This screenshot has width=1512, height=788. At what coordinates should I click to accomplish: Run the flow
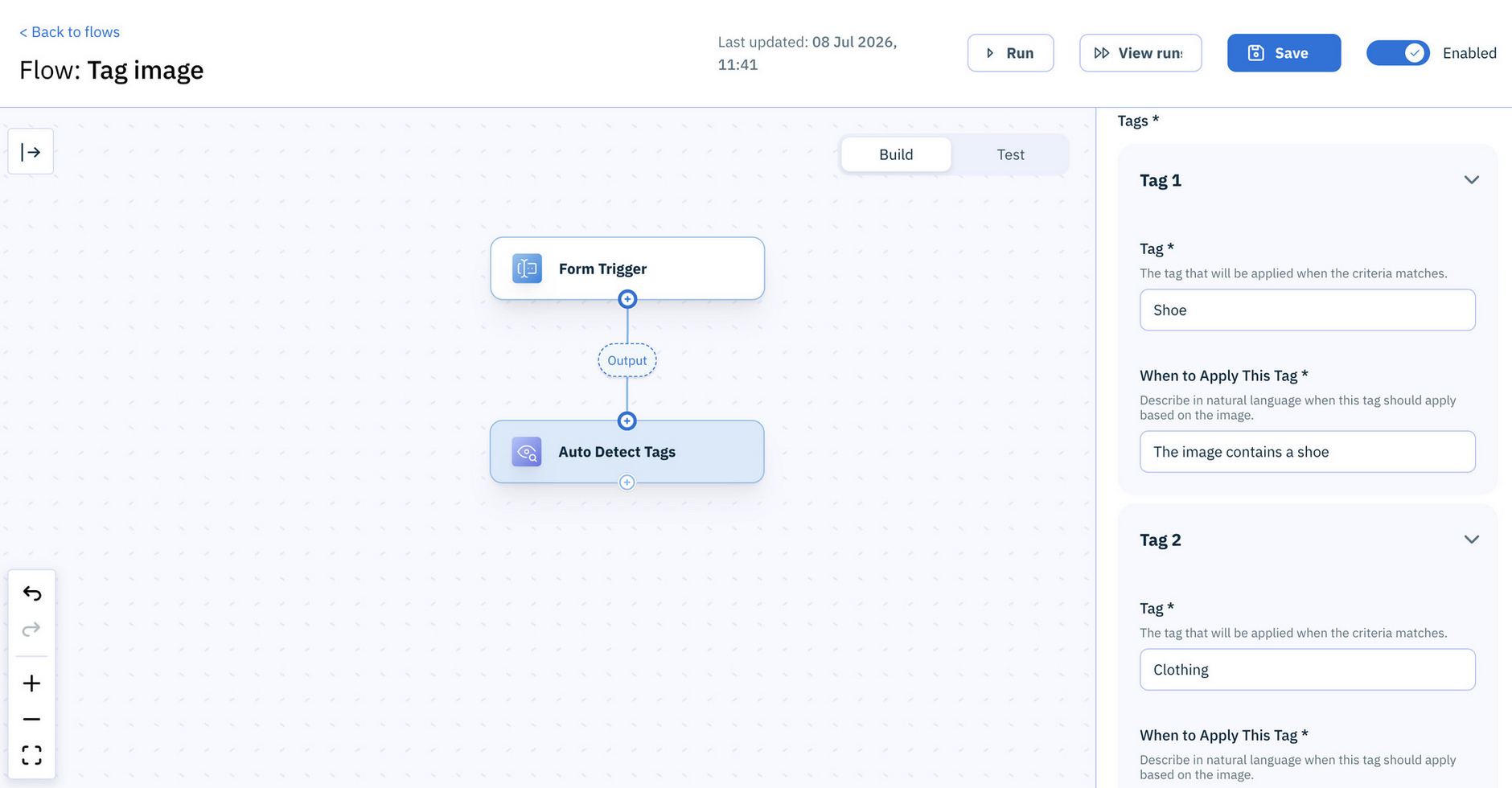(x=1010, y=53)
